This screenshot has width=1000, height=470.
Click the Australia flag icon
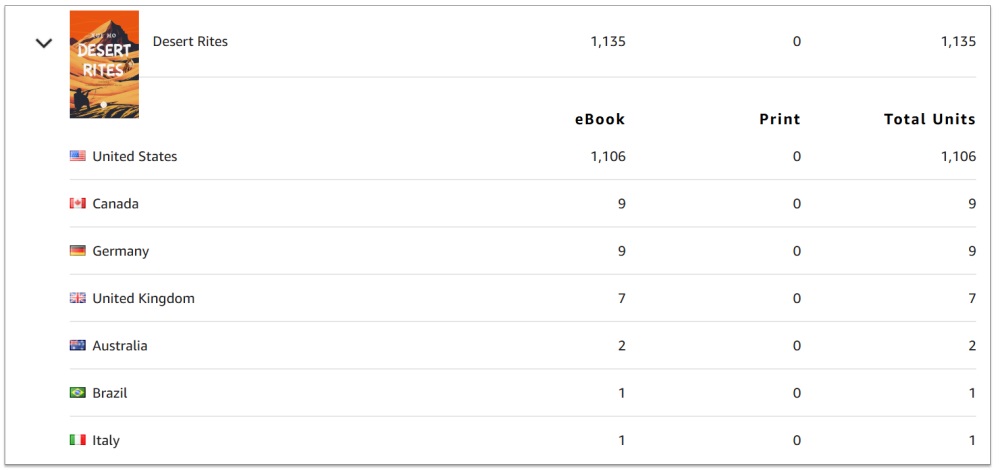(78, 345)
